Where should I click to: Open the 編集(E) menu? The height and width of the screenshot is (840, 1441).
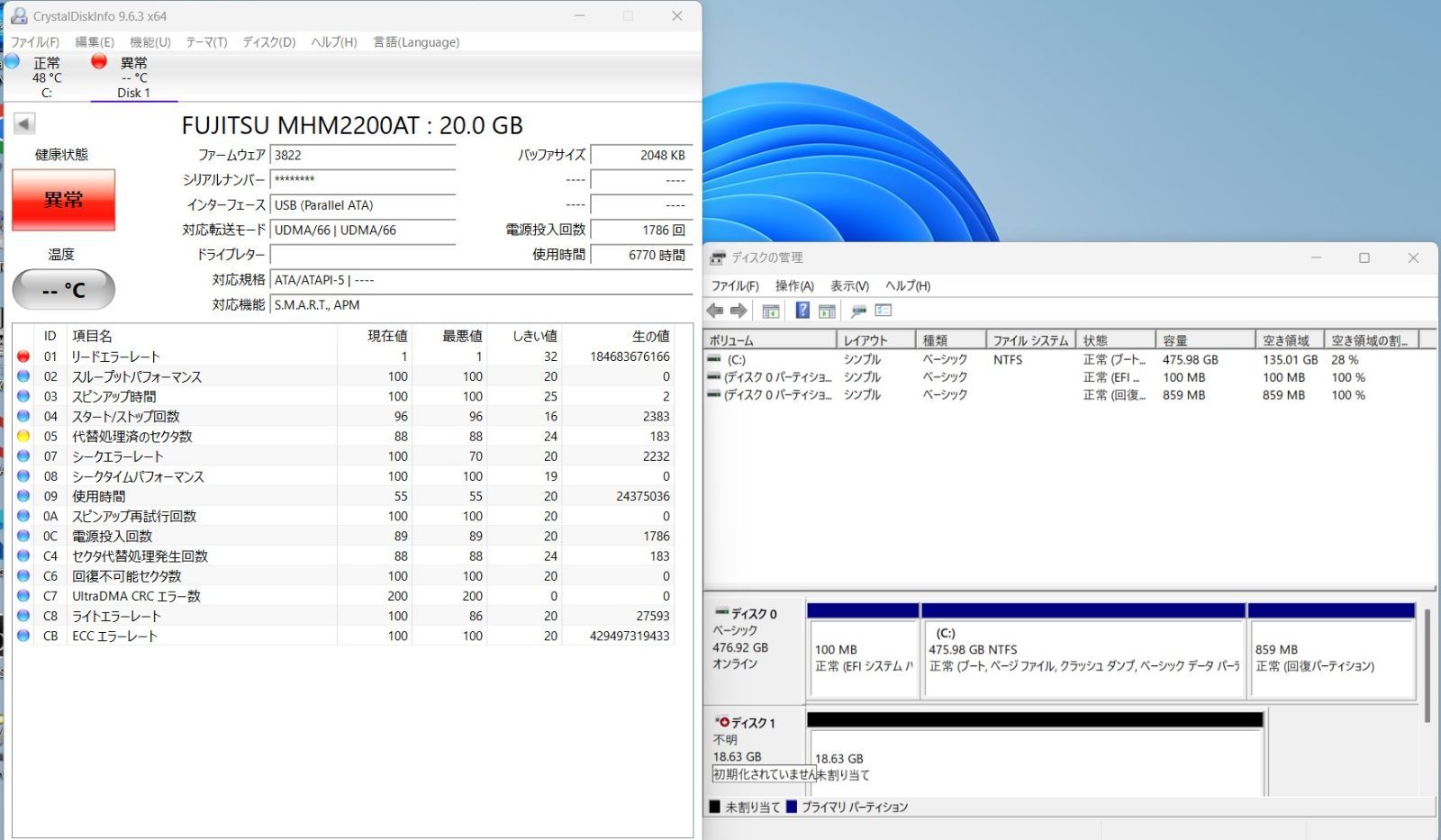pos(95,42)
